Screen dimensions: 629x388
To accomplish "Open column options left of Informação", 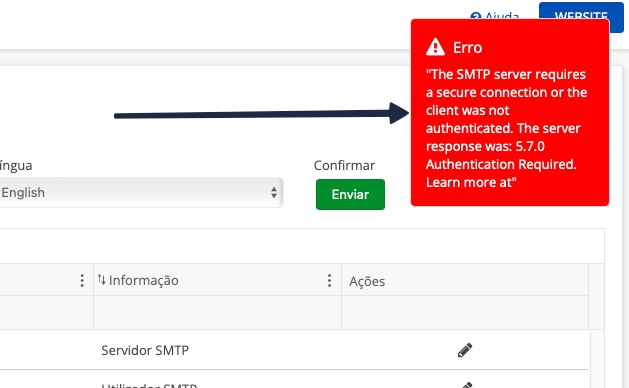I will 82,280.
